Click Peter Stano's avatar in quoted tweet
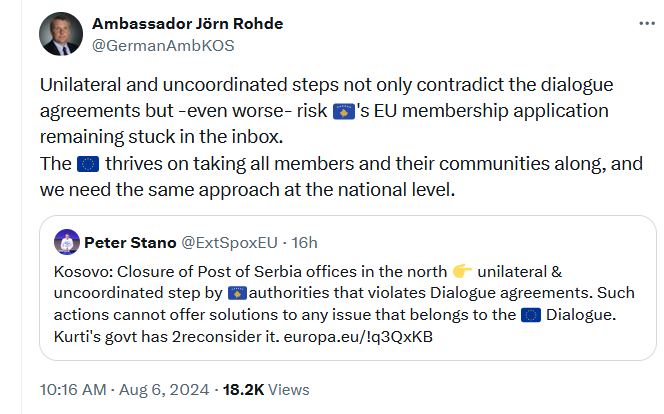Image resolution: width=664 pixels, height=414 pixels. [67, 242]
